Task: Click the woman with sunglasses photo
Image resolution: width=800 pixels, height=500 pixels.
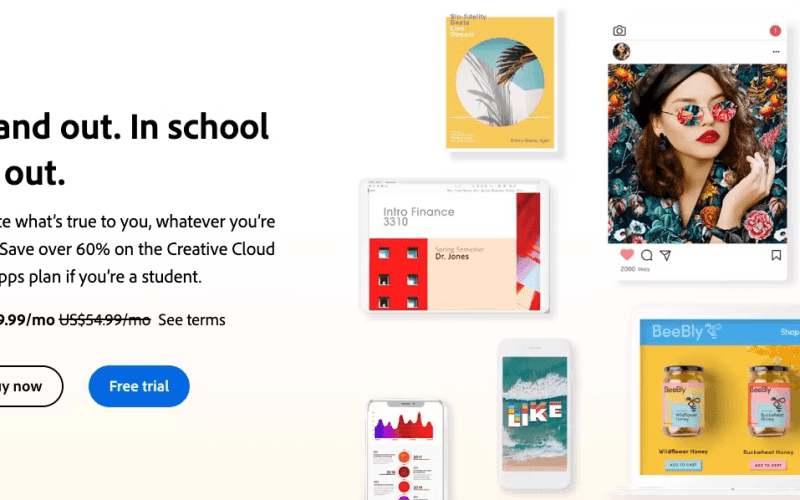Action: pos(697,154)
